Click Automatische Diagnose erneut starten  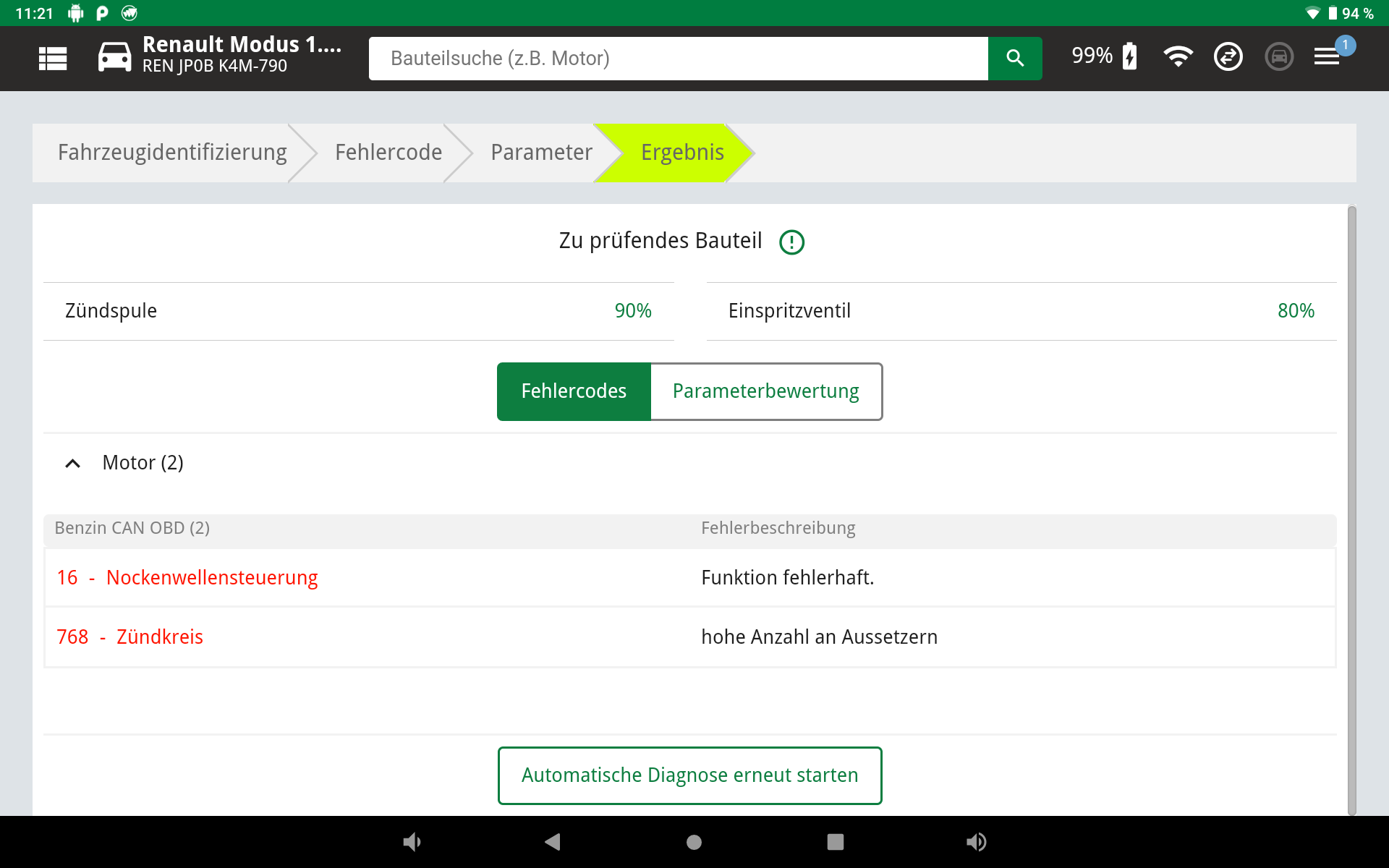tap(689, 775)
